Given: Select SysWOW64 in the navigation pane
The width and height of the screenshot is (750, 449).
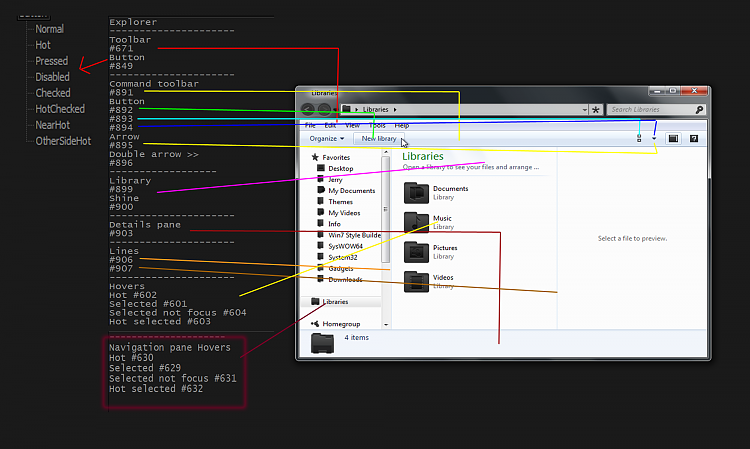Looking at the screenshot, I should click(x=345, y=246).
